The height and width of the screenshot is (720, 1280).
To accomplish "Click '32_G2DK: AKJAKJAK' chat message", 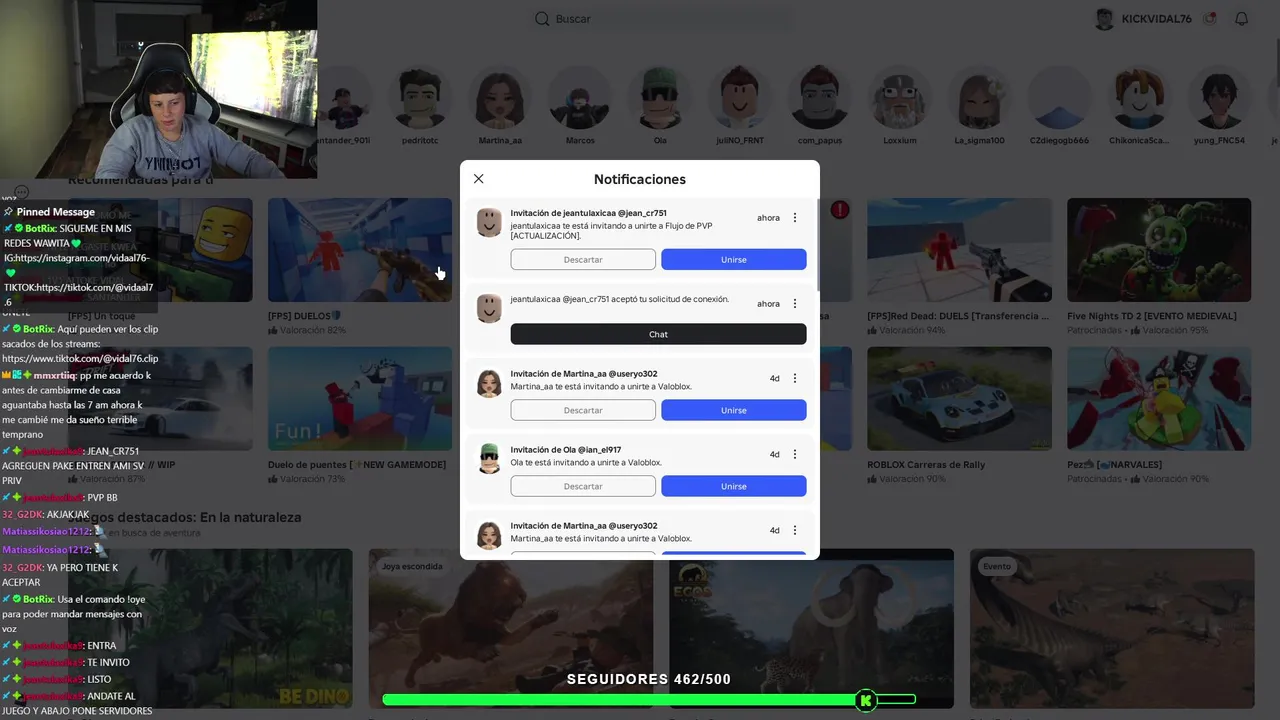I will [46, 514].
